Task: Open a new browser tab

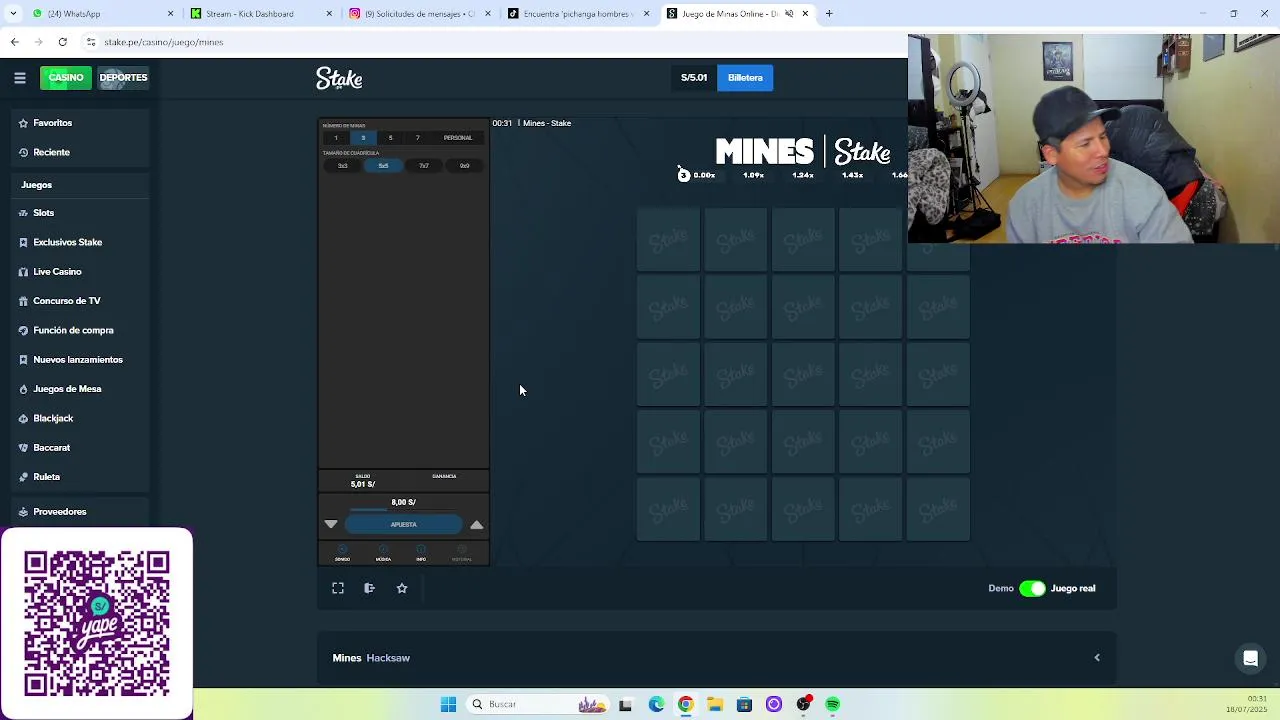Action: [x=829, y=14]
